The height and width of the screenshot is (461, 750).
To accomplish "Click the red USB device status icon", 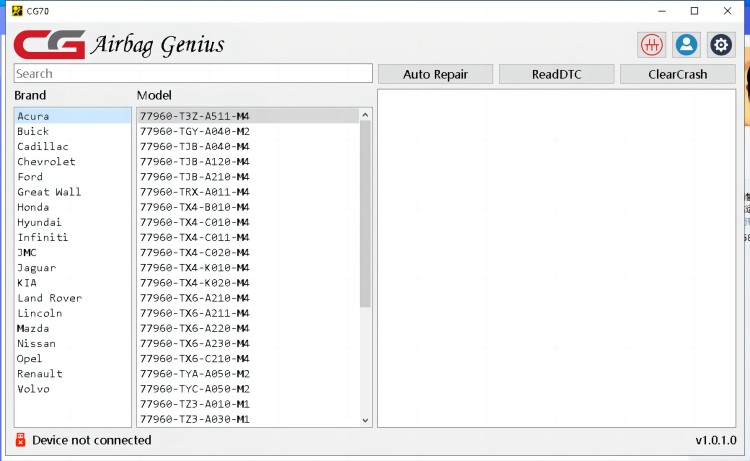I will click(x=20, y=440).
